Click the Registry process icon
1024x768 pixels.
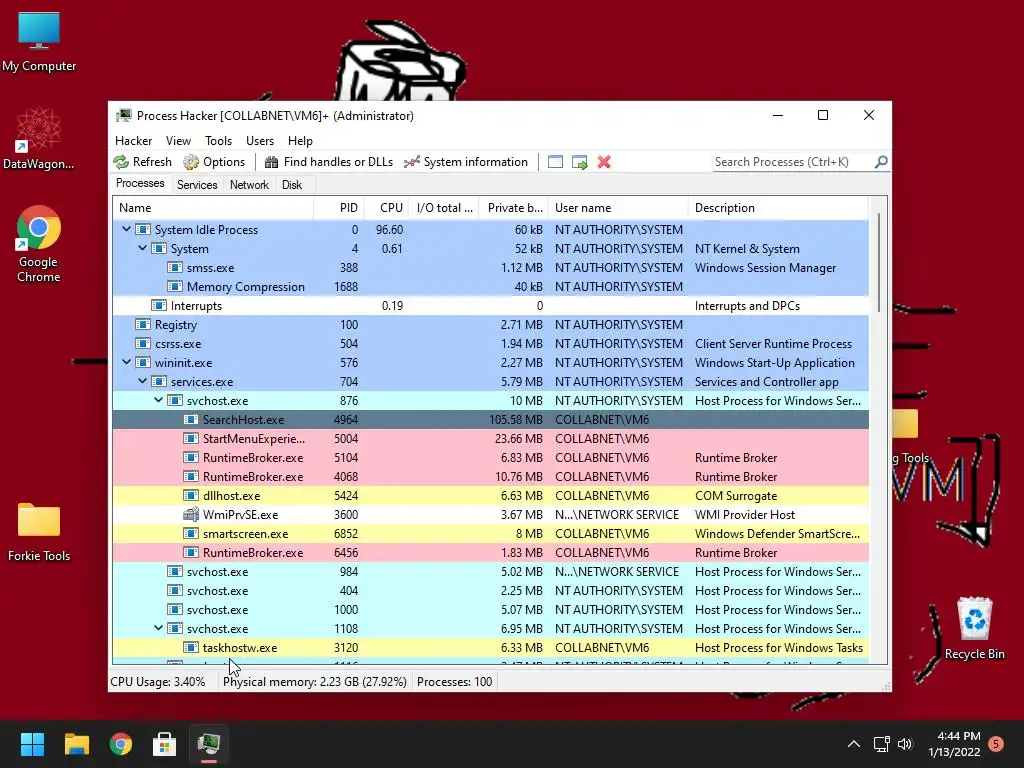pos(142,324)
